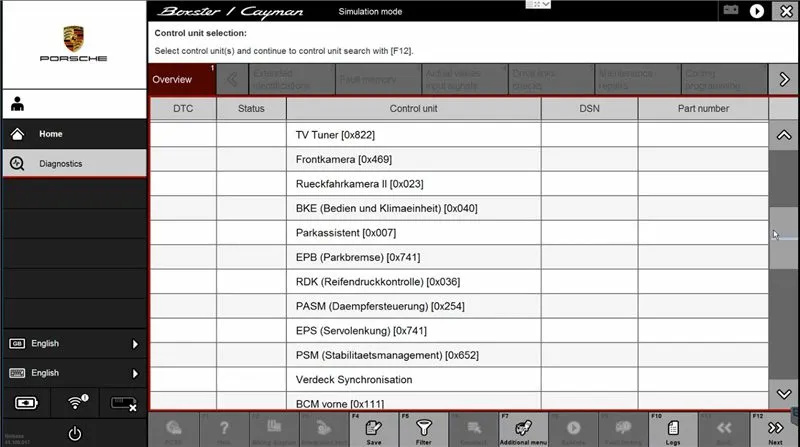The image size is (800, 447).
Task: Click the DSN column header
Action: (x=589, y=109)
